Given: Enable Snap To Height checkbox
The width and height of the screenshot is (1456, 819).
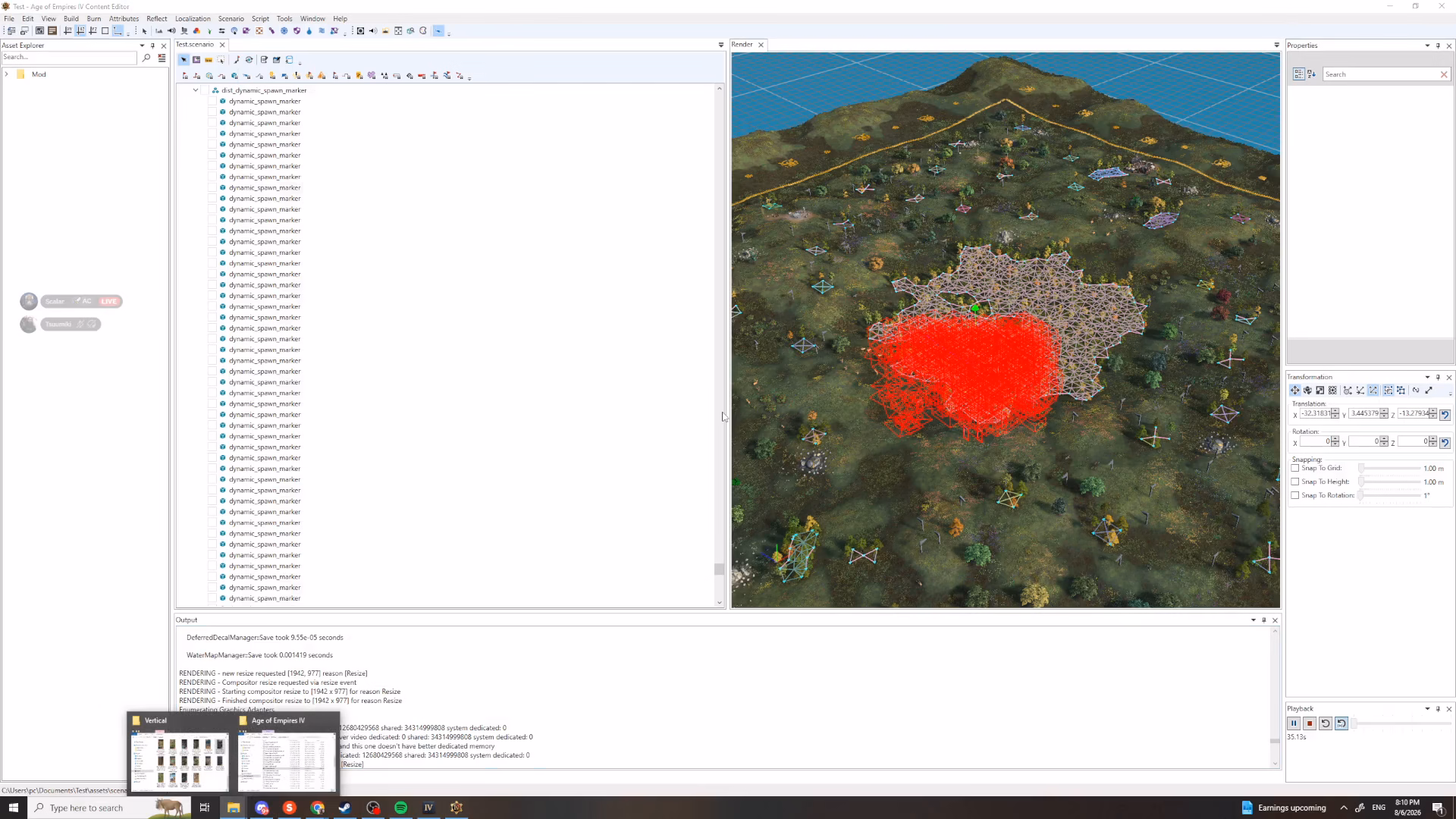Looking at the screenshot, I should click(x=1295, y=482).
